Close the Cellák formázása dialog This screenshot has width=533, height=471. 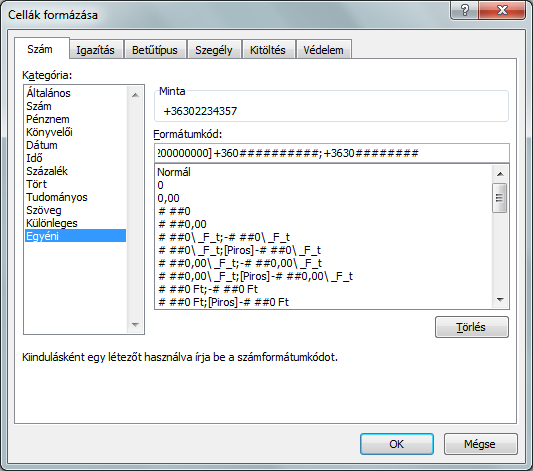click(x=502, y=10)
